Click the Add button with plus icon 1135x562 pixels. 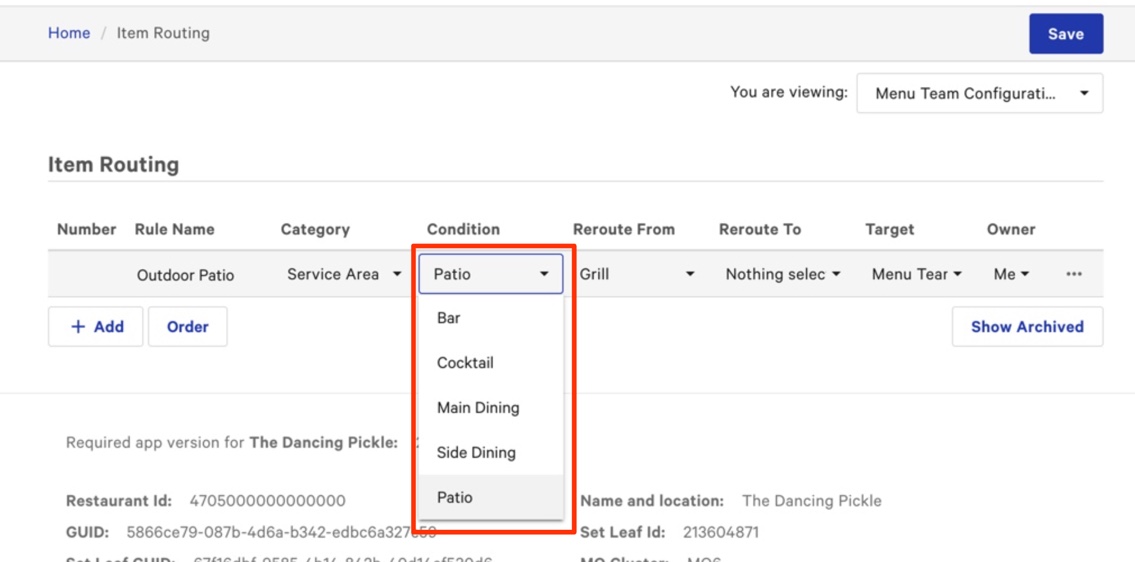[x=96, y=327]
